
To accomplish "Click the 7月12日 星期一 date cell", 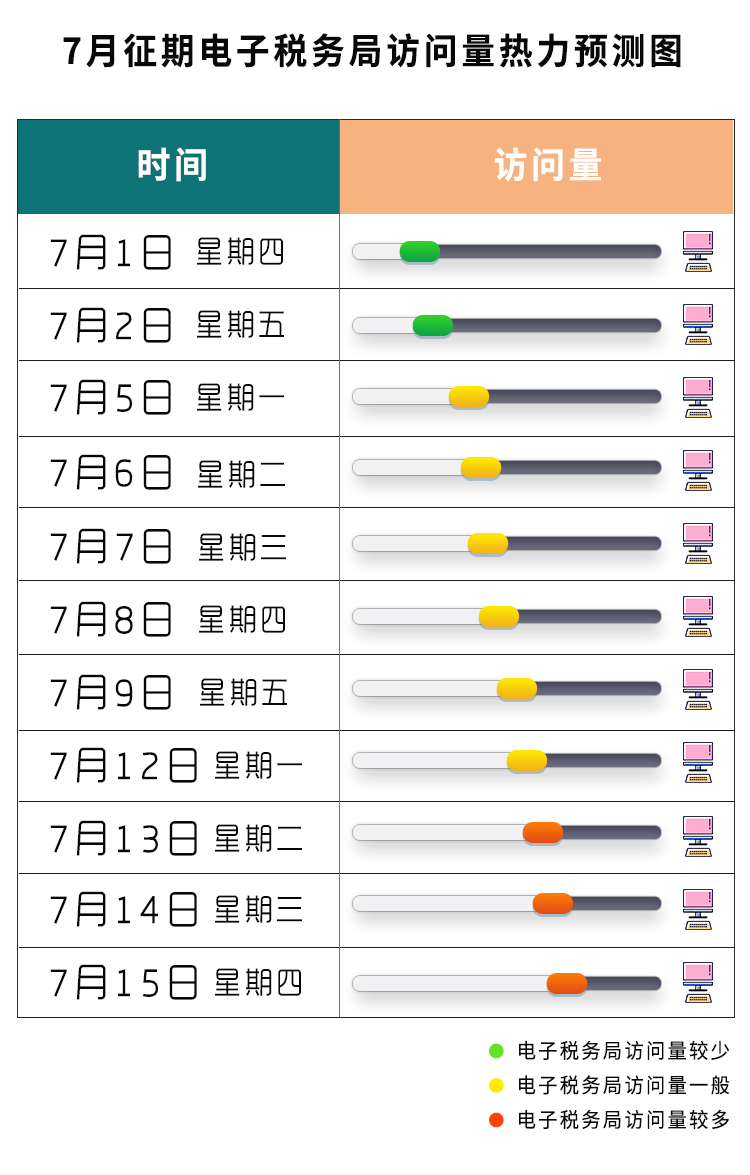I will pyautogui.click(x=178, y=766).
